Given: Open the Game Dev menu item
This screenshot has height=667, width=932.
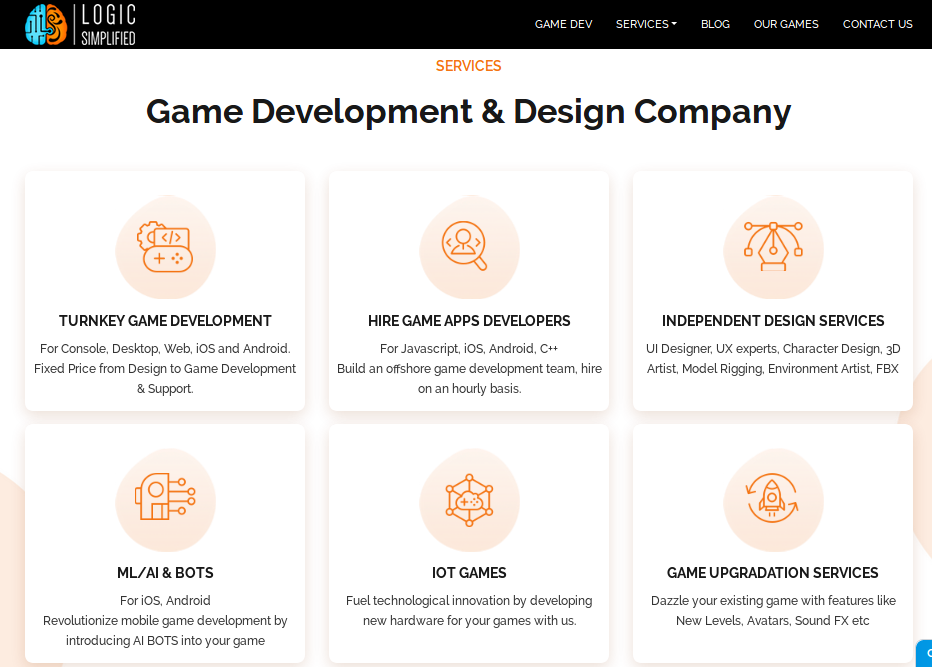Looking at the screenshot, I should [563, 24].
